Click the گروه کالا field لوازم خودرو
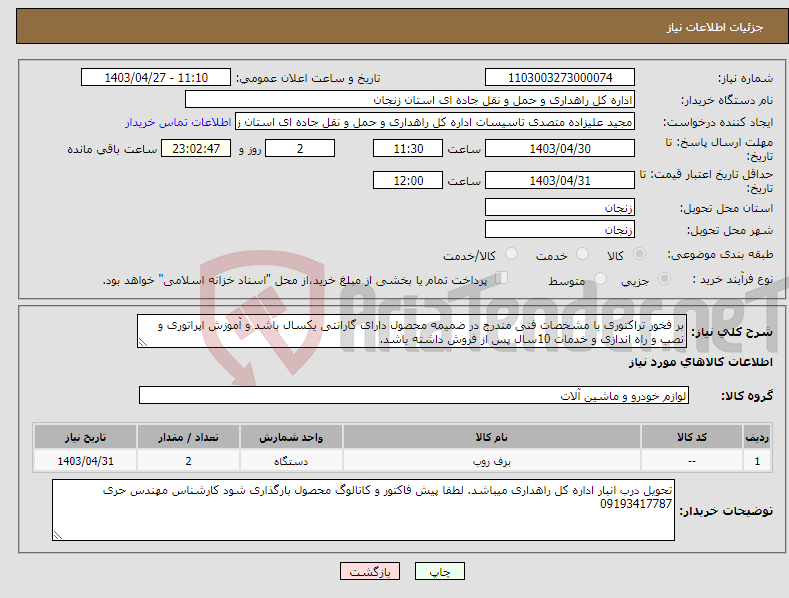The width and height of the screenshot is (789, 598). pos(414,396)
